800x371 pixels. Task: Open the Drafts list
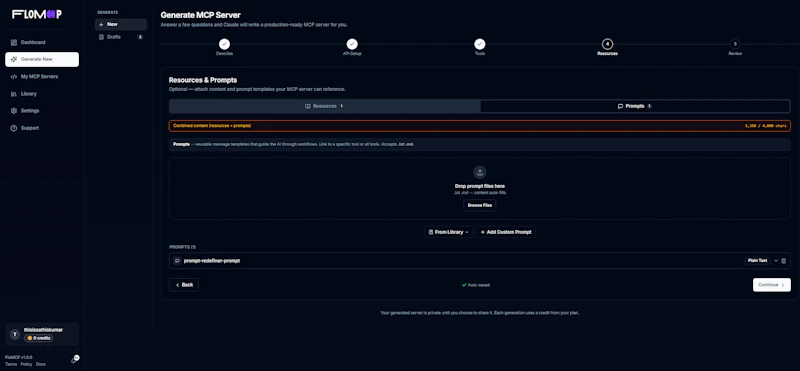[121, 37]
